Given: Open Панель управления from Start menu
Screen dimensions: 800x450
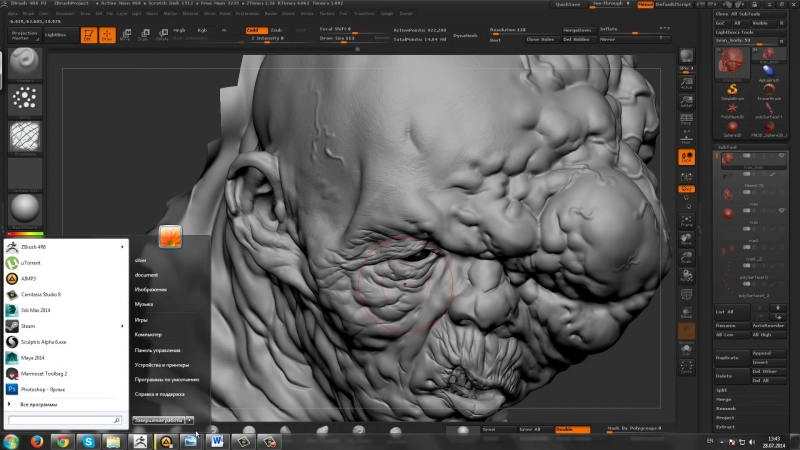Looking at the screenshot, I should point(157,350).
